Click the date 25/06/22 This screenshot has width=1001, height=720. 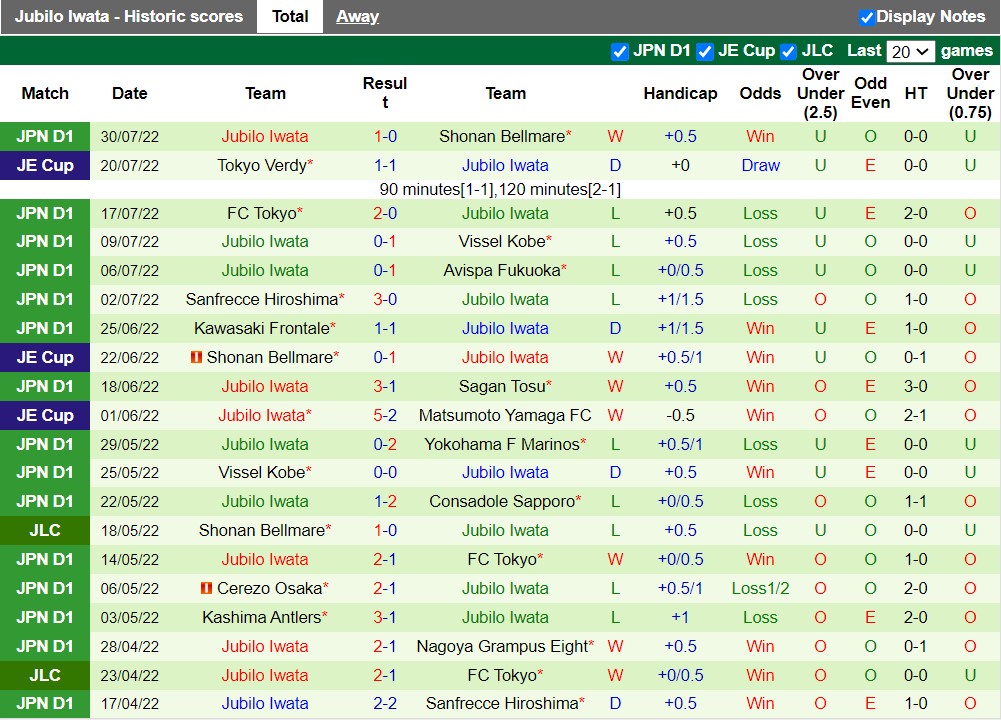130,329
